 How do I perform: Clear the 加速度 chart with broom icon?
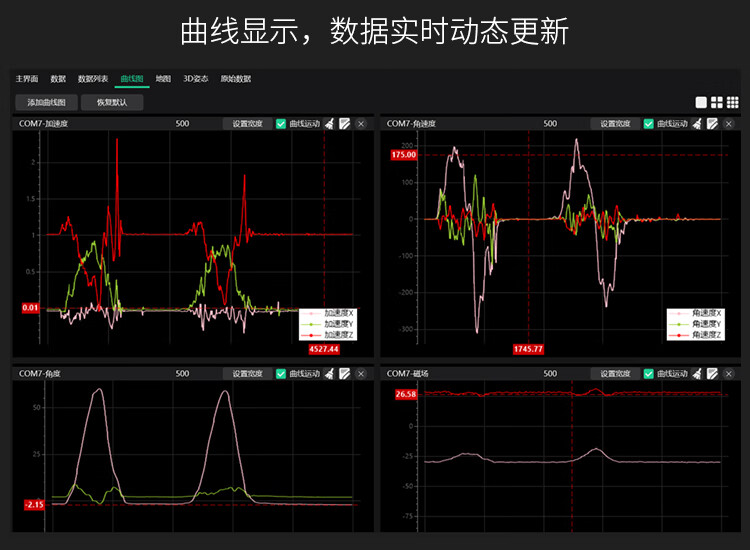pos(329,124)
